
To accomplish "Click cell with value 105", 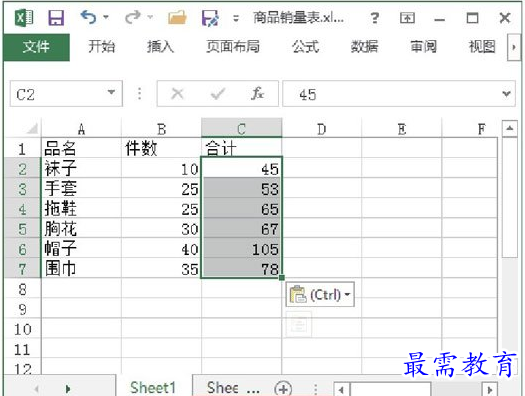I will (242, 249).
